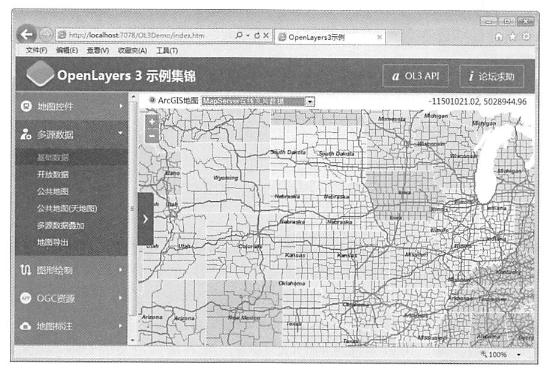Image resolution: width=552 pixels, height=374 pixels.
Task: Expand the OGC资源 sidebar section
Action: (71, 298)
